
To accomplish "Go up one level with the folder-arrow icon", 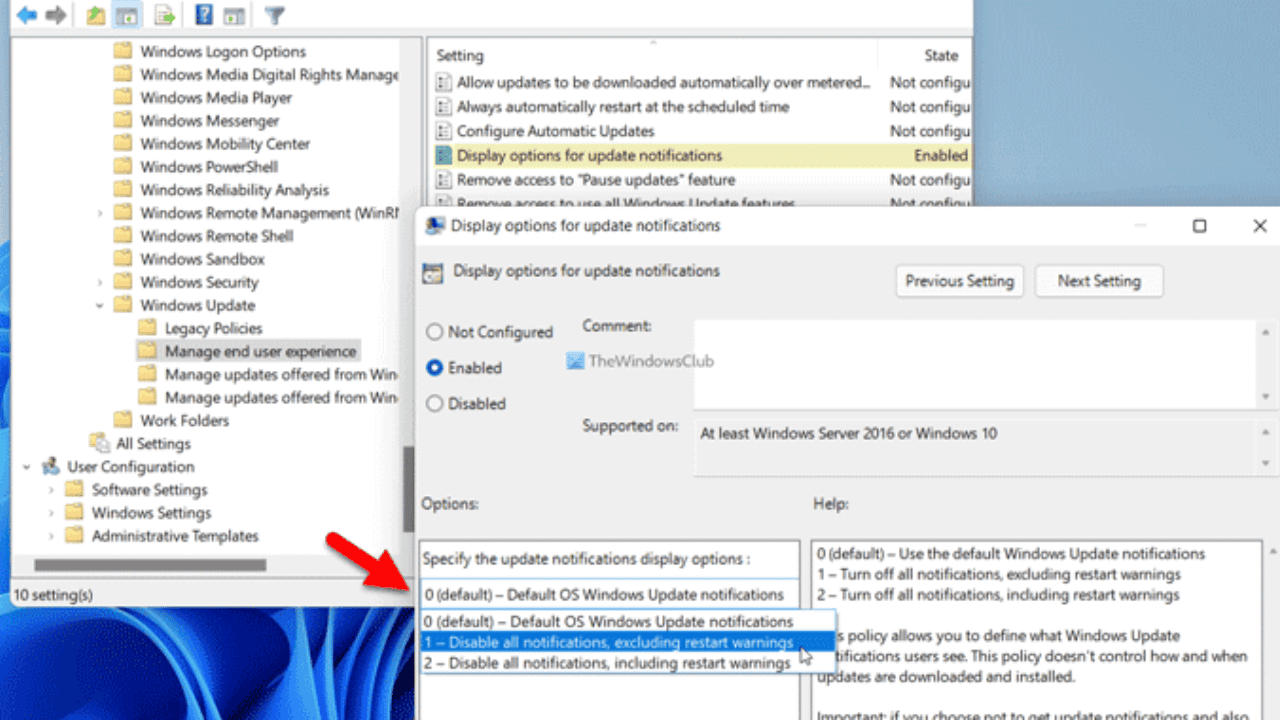I will pos(96,15).
